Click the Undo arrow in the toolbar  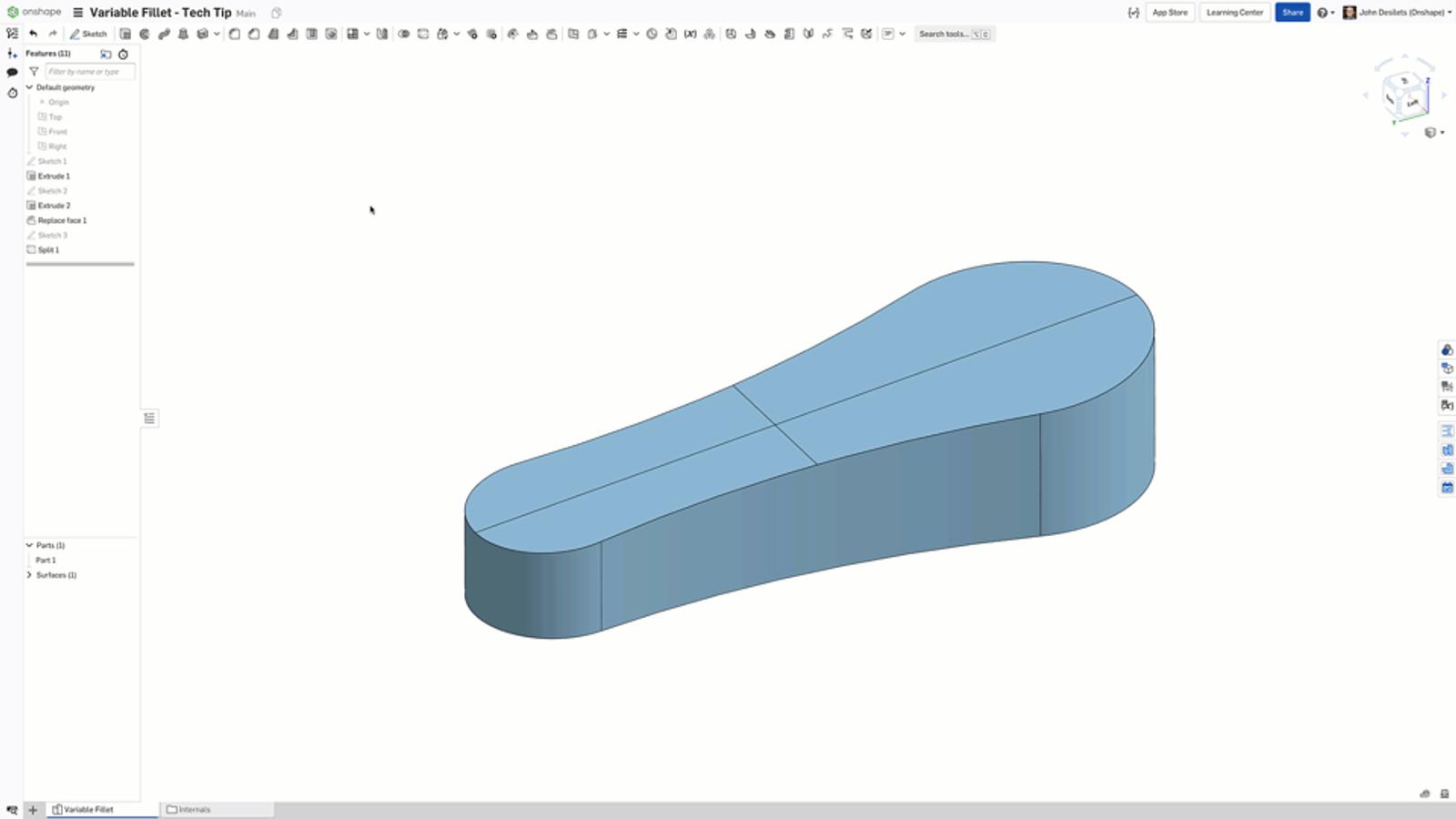point(34,34)
